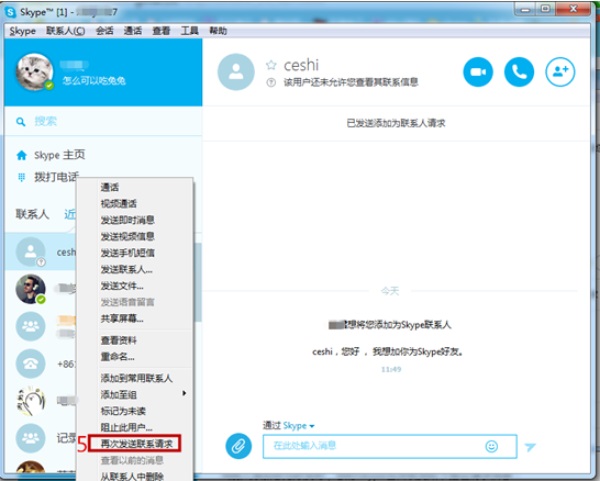Click ceshi's large avatar in chat header
The image size is (600, 481).
236,72
